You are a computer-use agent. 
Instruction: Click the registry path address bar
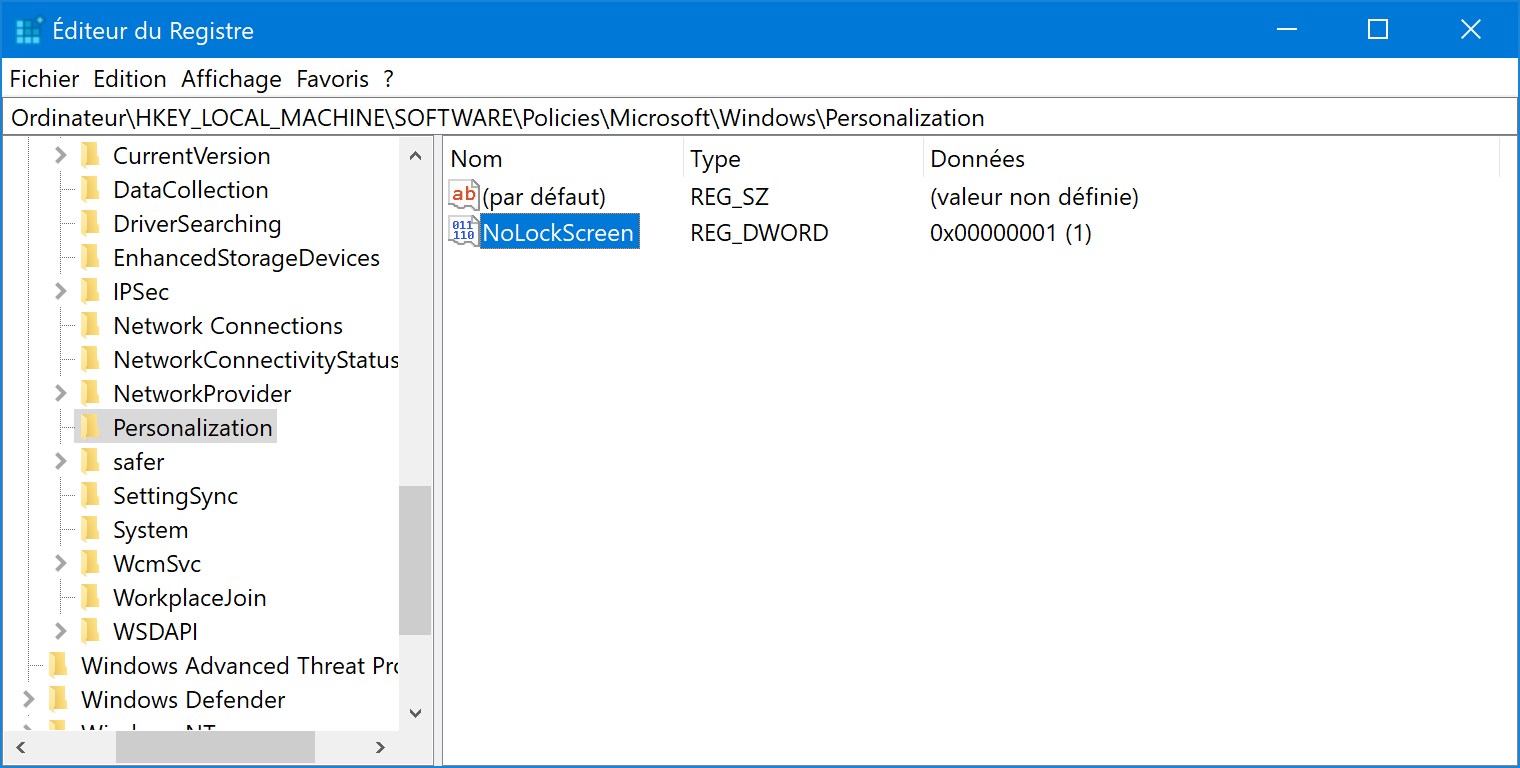point(759,118)
